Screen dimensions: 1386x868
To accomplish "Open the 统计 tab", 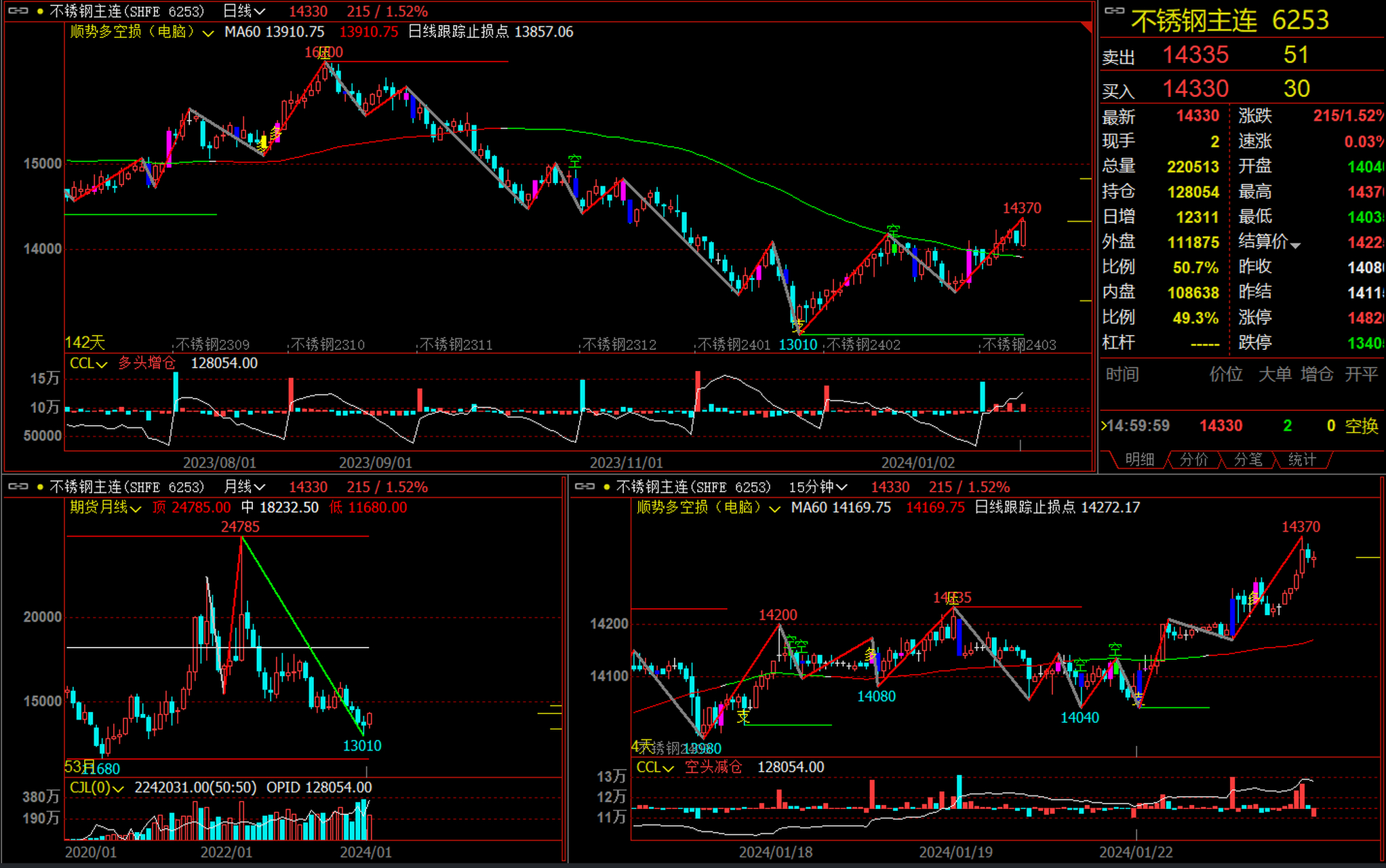I will 1302,460.
